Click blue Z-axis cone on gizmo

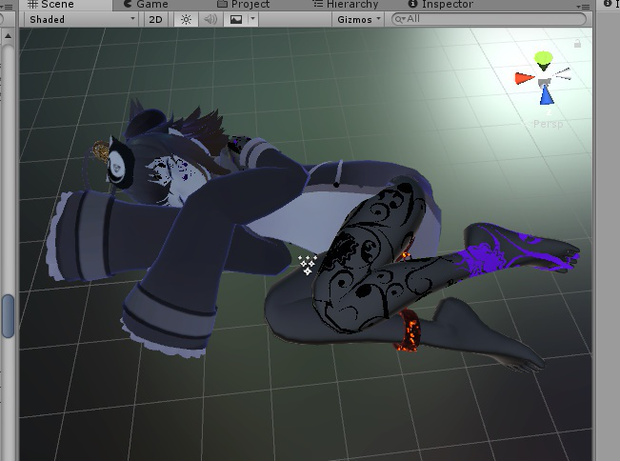click(x=546, y=96)
